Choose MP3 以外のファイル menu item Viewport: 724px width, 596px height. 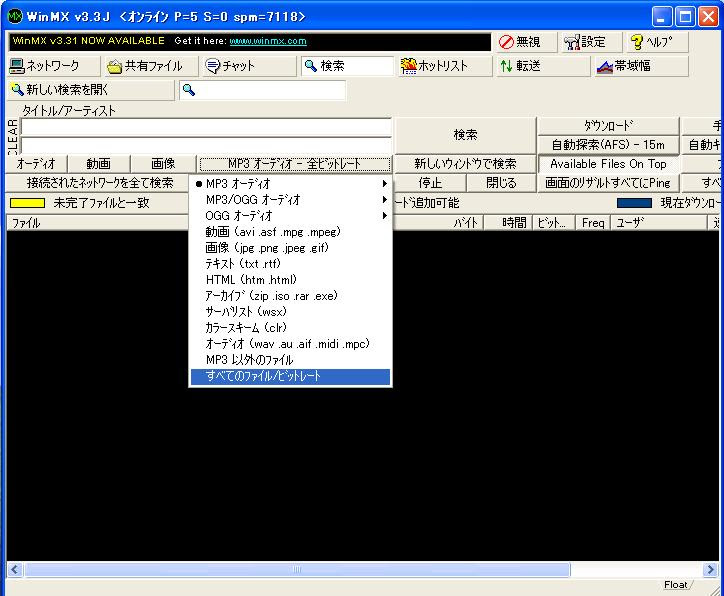290,360
